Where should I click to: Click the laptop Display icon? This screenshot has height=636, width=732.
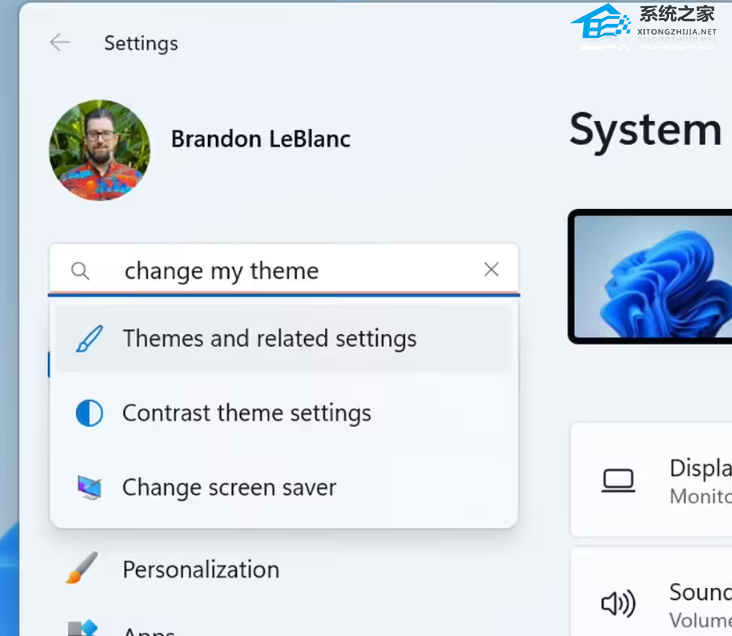[618, 481]
